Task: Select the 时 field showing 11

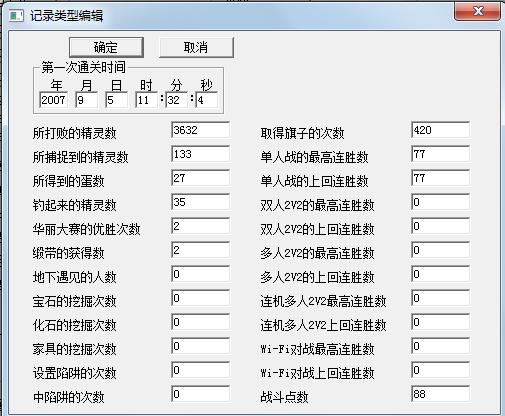Action: coord(146,100)
